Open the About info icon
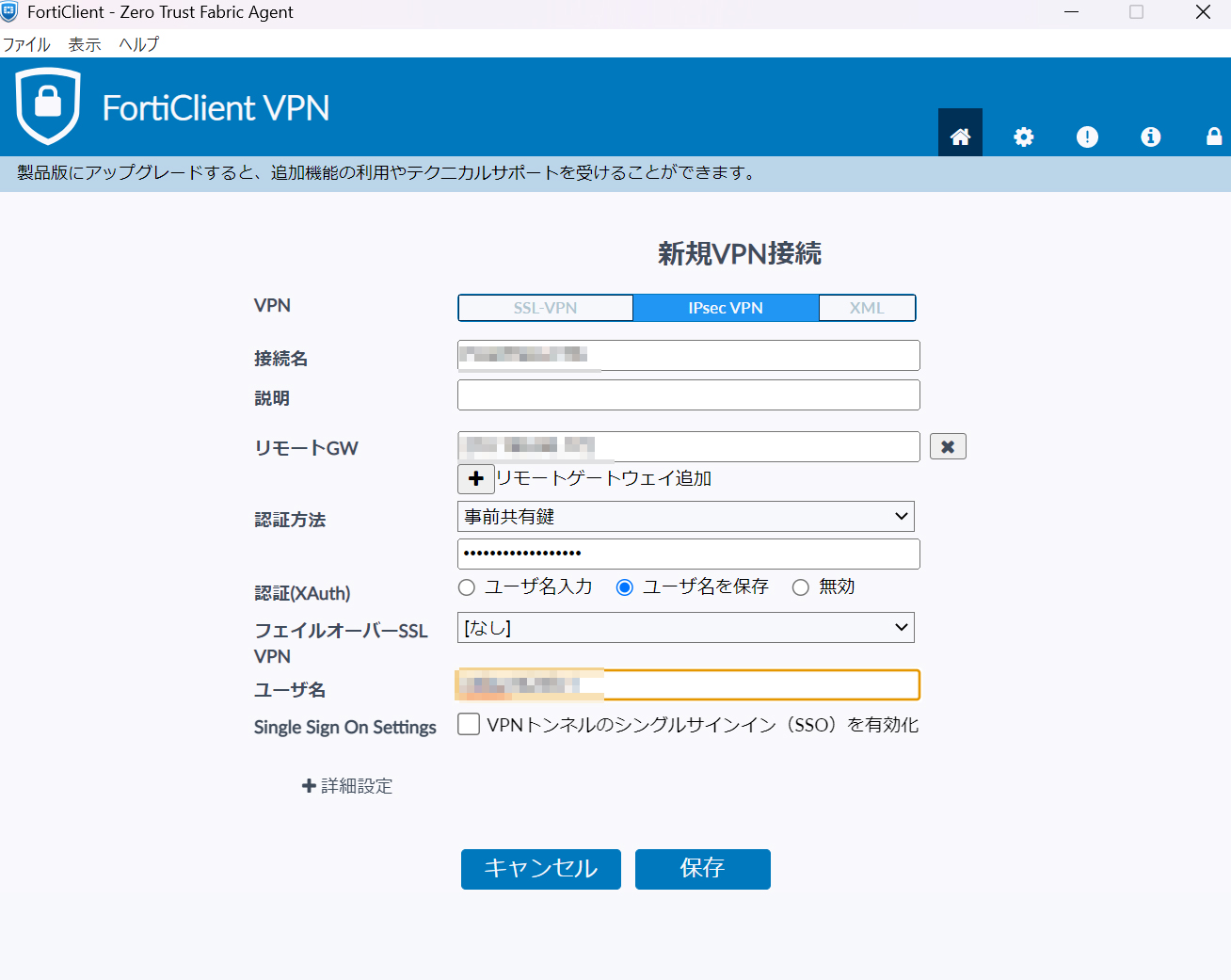The width and height of the screenshot is (1231, 980). tap(1150, 137)
